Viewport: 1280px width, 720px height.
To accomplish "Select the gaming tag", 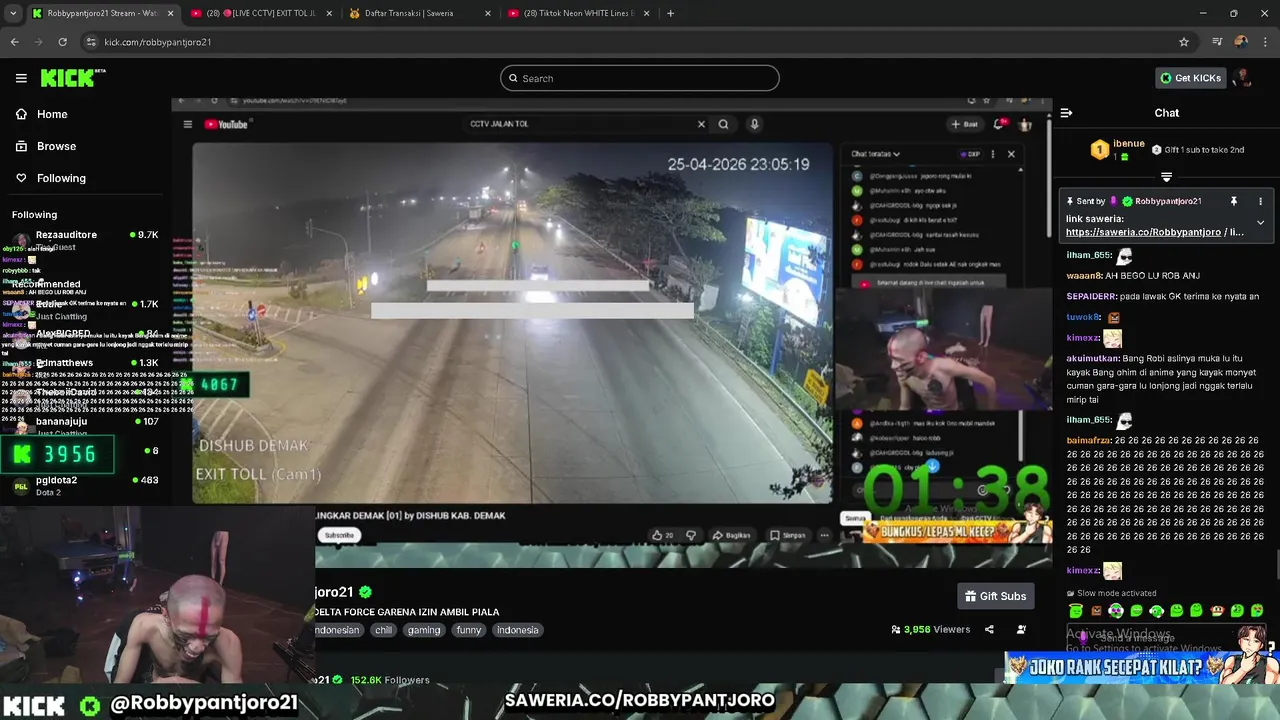I will (x=424, y=630).
